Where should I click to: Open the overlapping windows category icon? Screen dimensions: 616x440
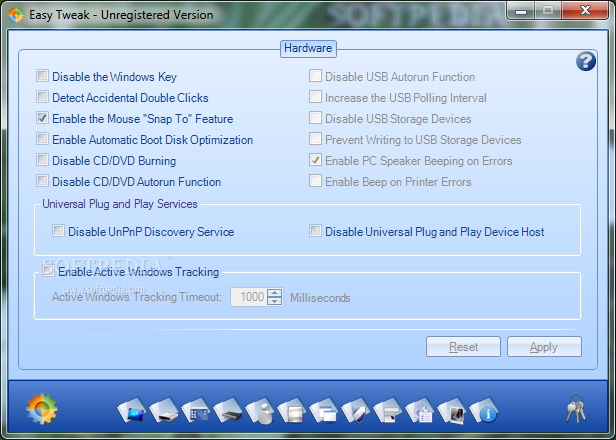point(325,411)
